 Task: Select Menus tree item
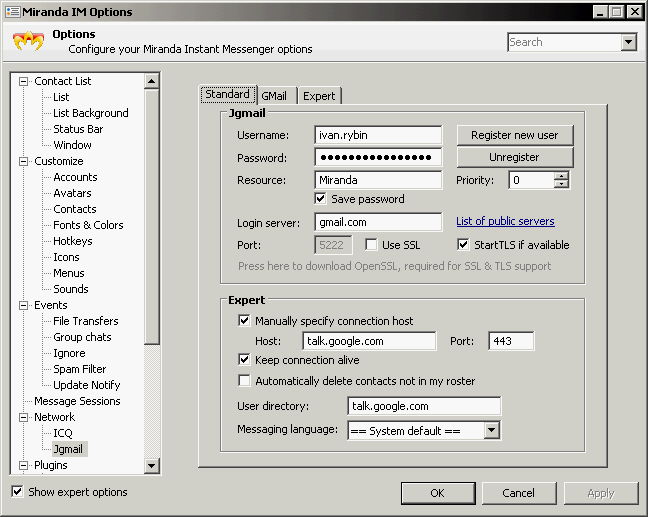pyautogui.click(x=69, y=273)
